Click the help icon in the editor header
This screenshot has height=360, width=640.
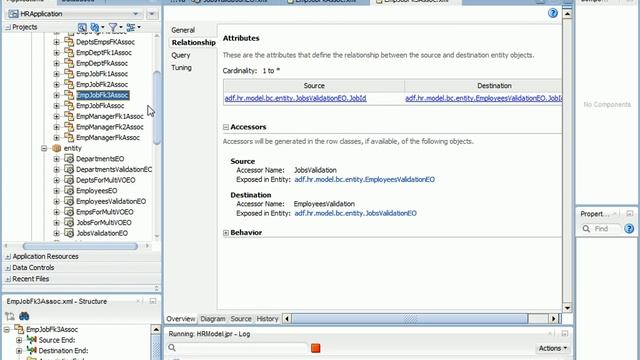553,13
